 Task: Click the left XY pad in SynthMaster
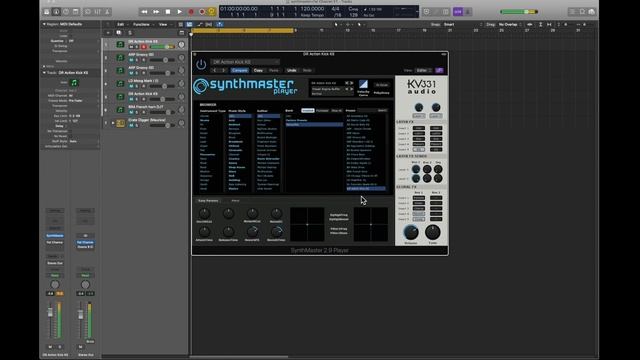pos(307,224)
